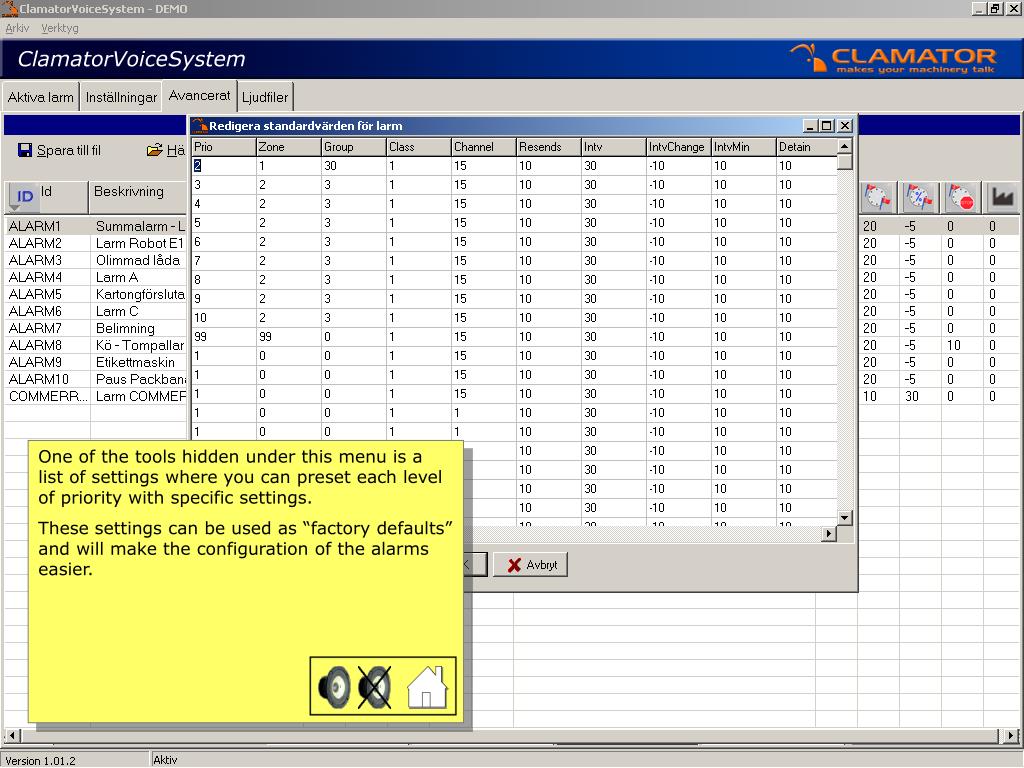The height and width of the screenshot is (768, 1024).
Task: Select the Prio cell with value 10
Action: (x=223, y=318)
